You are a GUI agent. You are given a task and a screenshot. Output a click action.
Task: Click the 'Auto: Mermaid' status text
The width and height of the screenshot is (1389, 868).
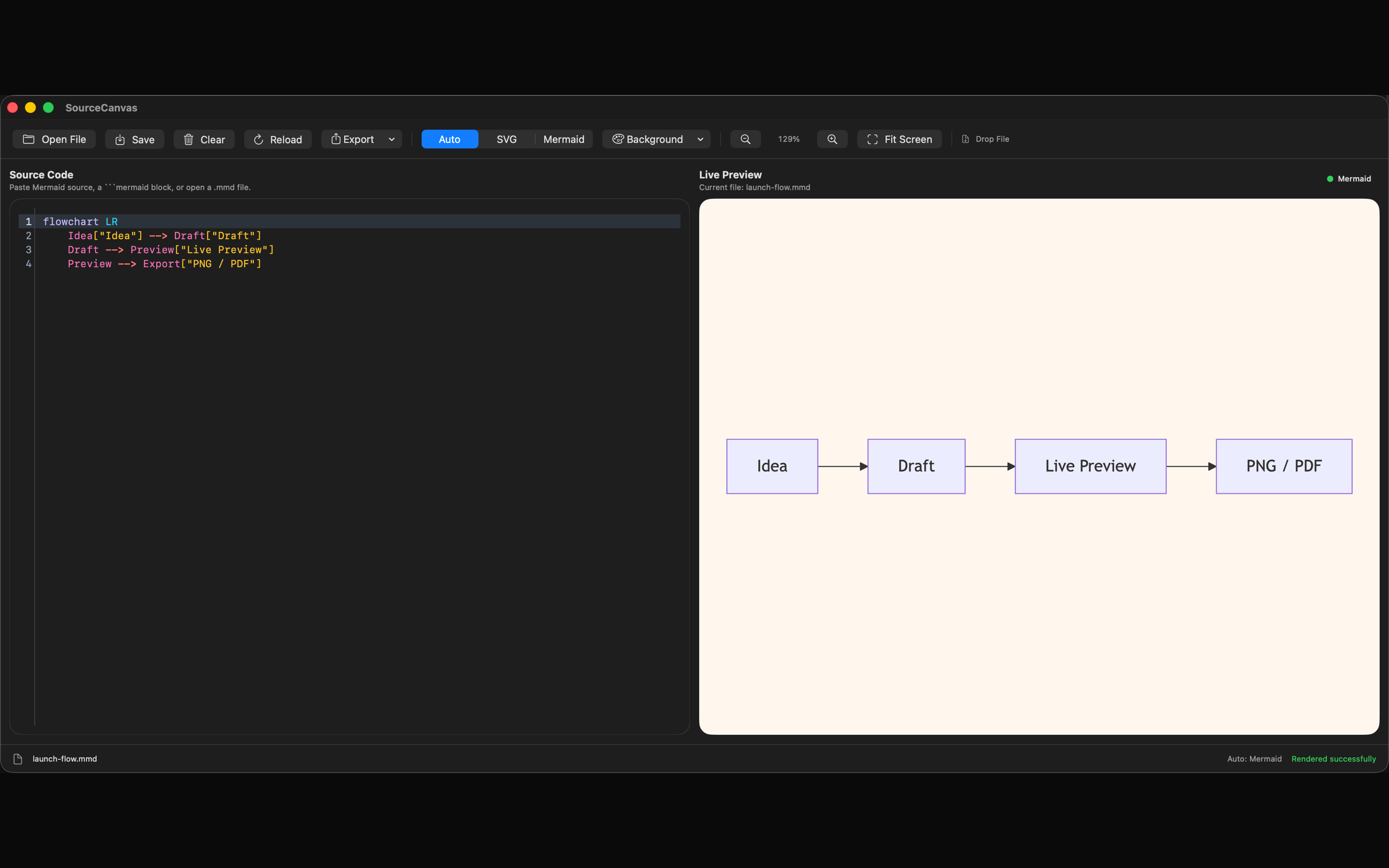click(x=1254, y=759)
